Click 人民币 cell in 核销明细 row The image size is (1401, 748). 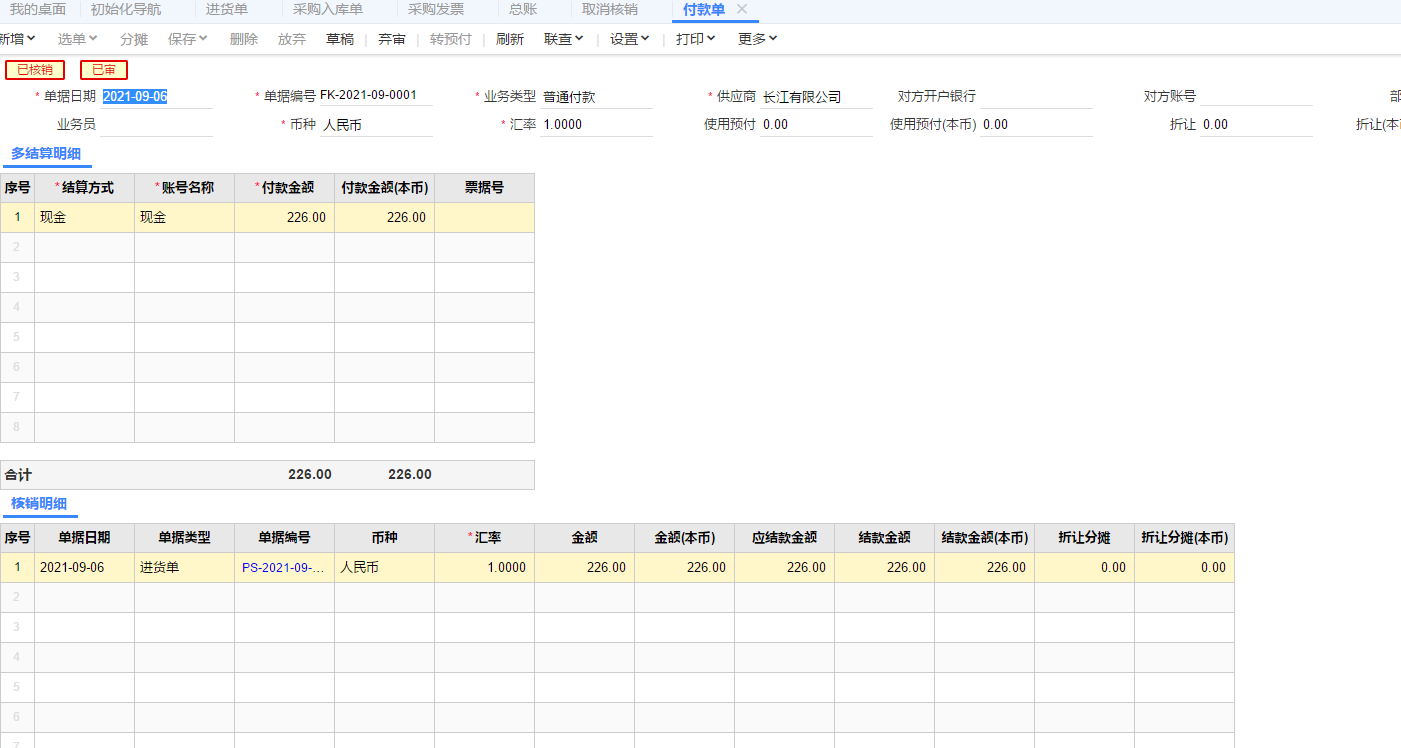point(384,568)
